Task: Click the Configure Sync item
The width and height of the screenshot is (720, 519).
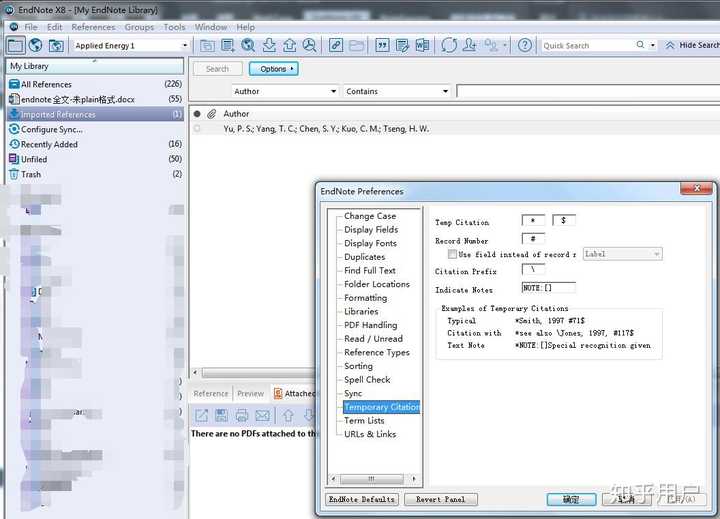Action: pyautogui.click(x=96, y=130)
